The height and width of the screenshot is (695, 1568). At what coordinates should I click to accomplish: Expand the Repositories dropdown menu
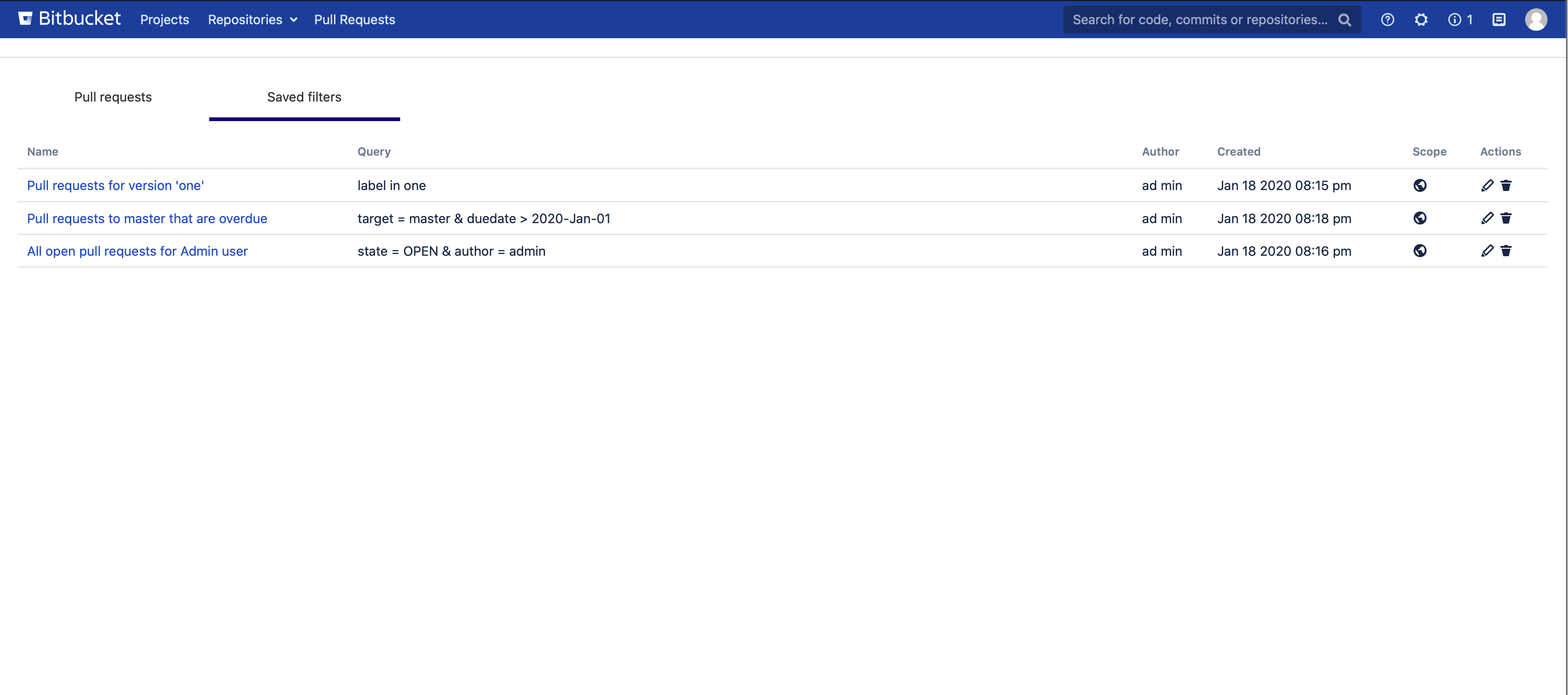[x=252, y=20]
